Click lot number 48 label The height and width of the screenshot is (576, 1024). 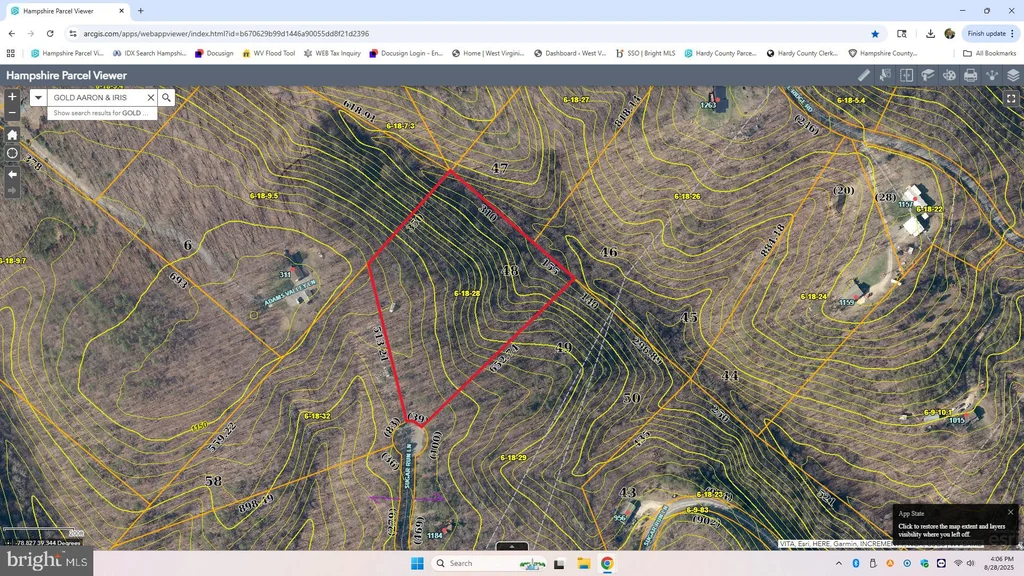coord(509,270)
